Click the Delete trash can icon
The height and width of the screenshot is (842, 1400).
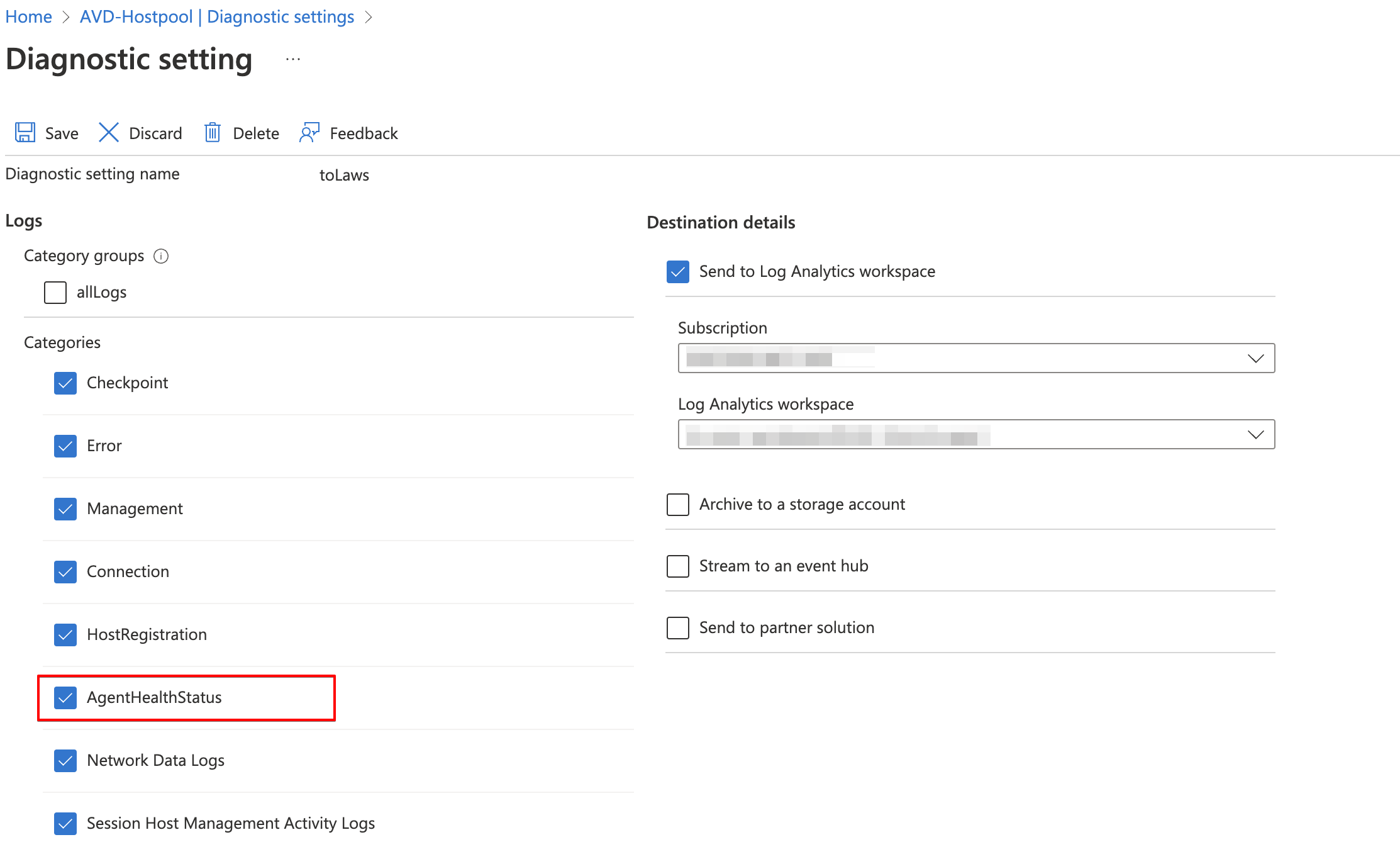(213, 133)
